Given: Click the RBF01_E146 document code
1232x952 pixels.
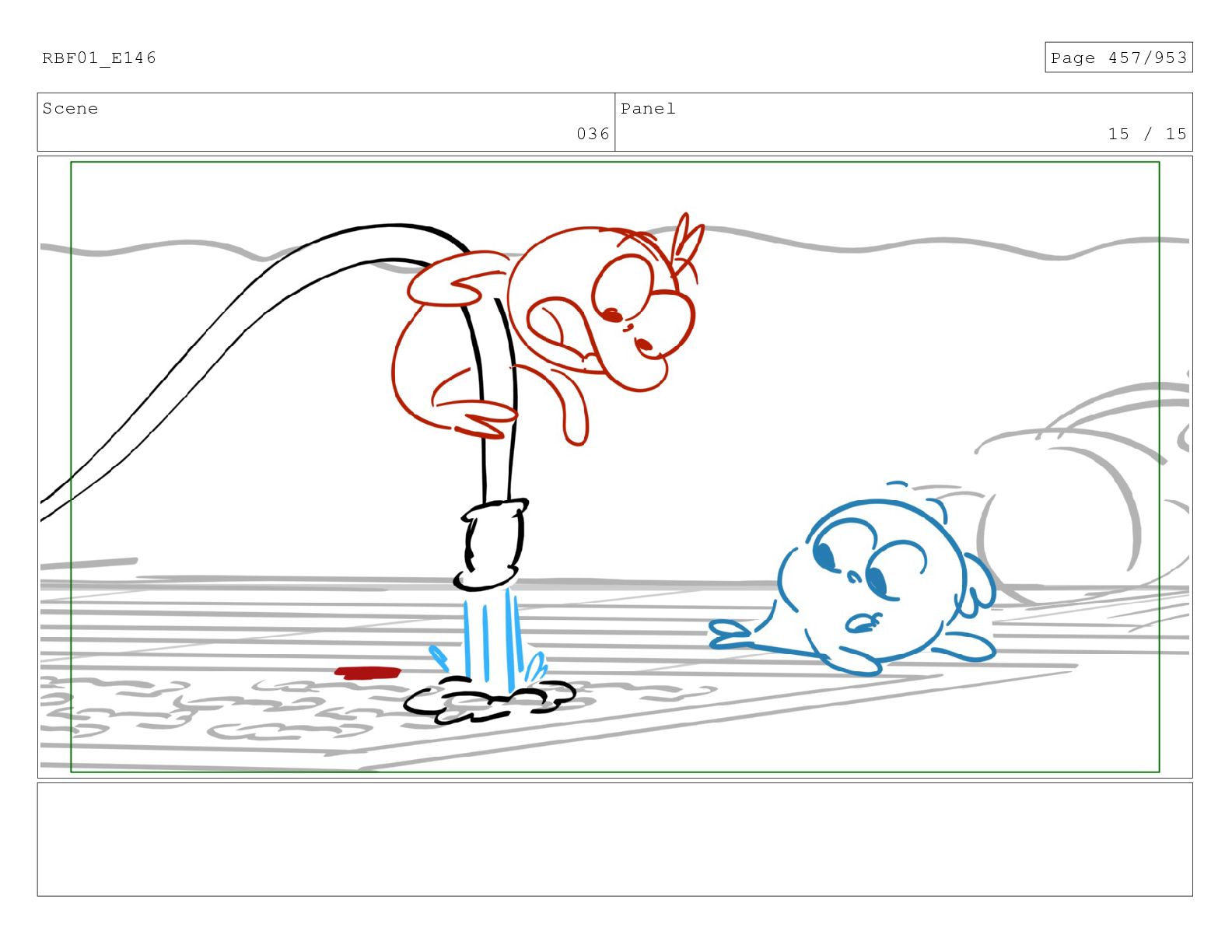Looking at the screenshot, I should pos(99,58).
